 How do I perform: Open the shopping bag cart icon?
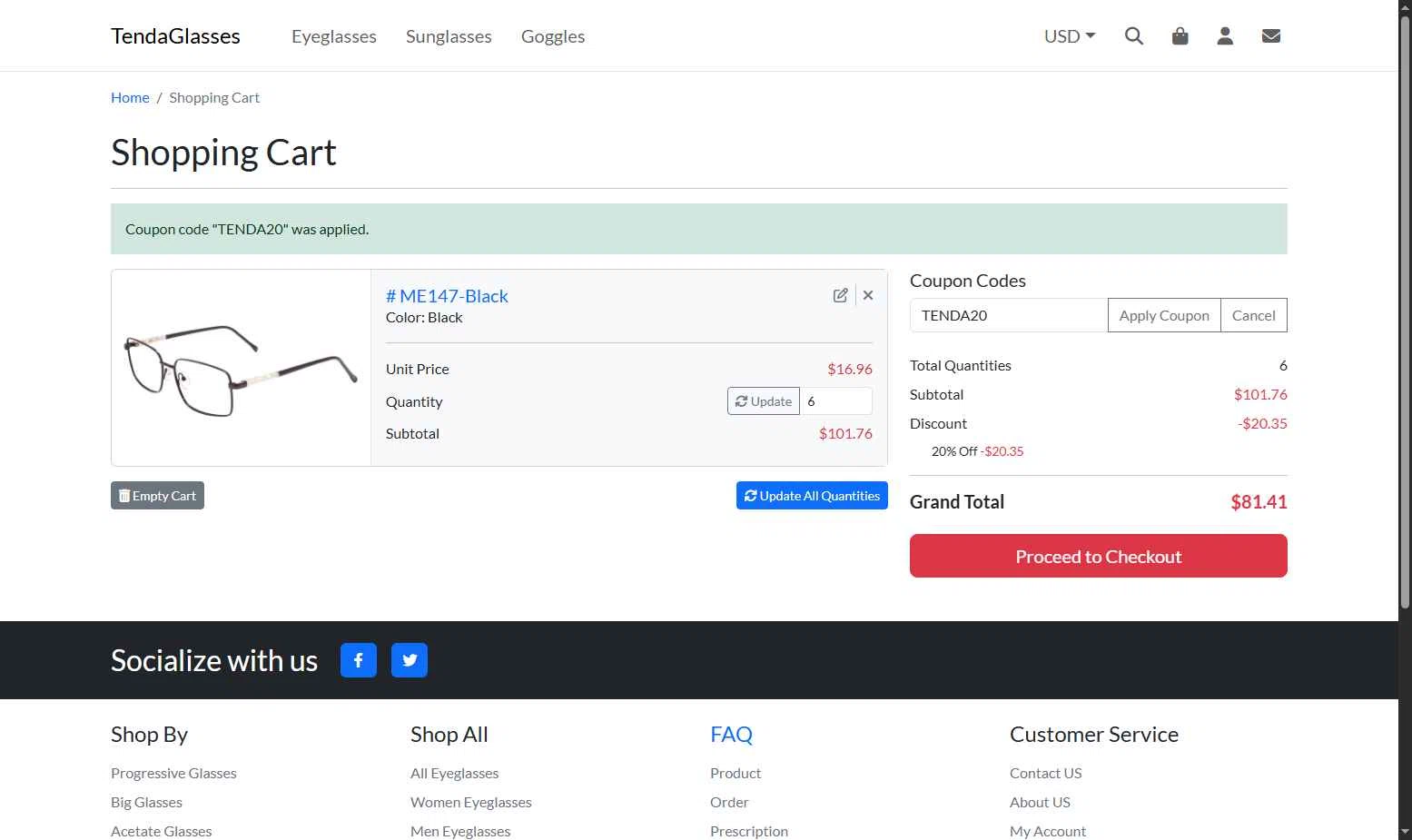1180,36
